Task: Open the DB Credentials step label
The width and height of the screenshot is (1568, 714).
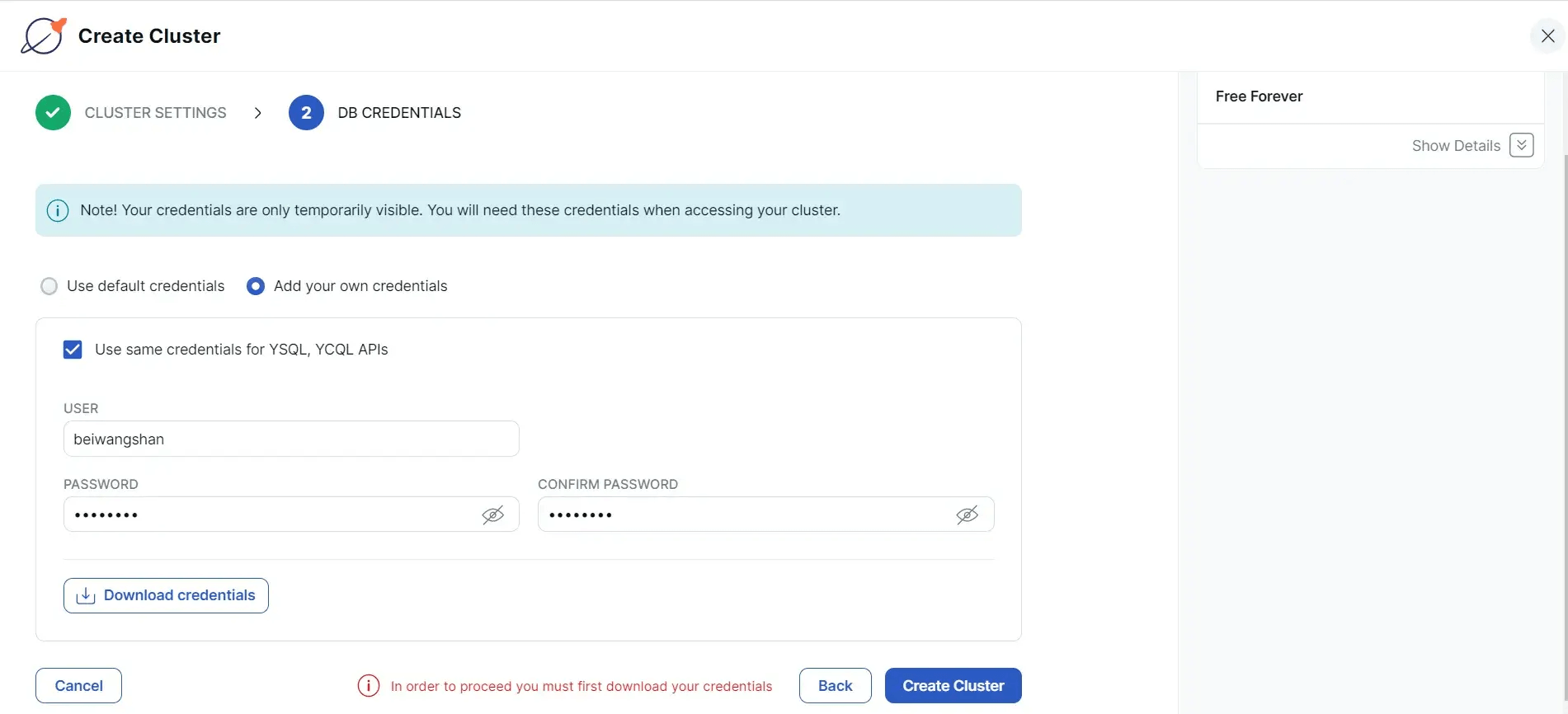Action: (399, 113)
